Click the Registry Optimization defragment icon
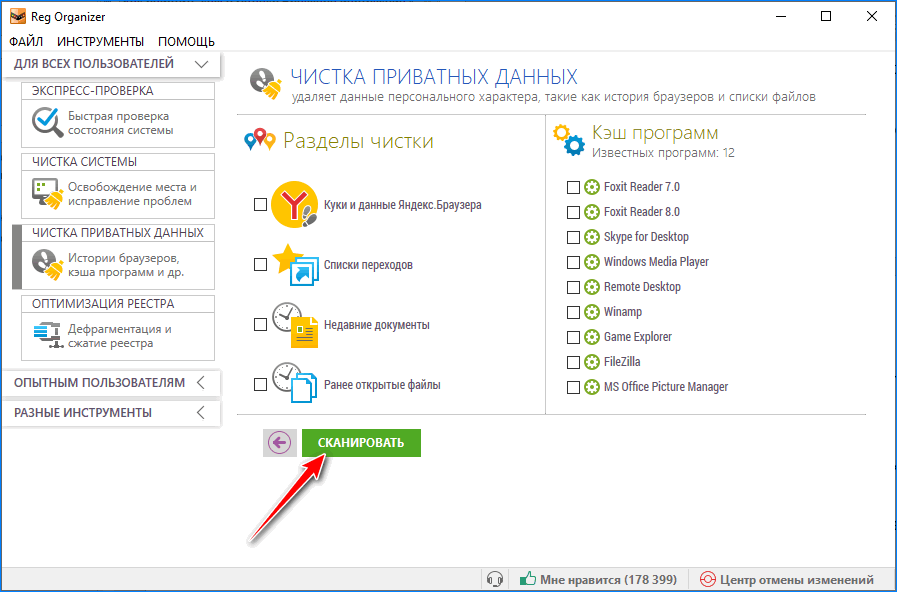Image resolution: width=897 pixels, height=592 pixels. point(46,335)
